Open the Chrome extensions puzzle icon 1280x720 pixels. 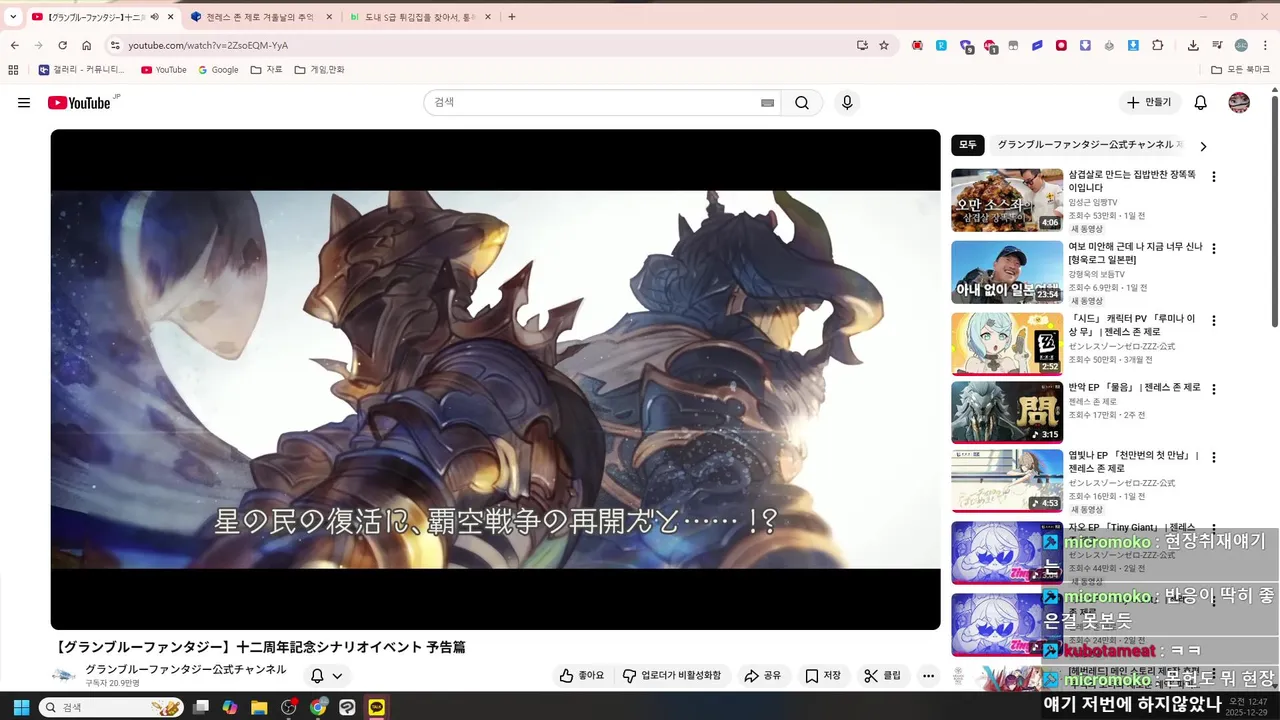[1158, 45]
